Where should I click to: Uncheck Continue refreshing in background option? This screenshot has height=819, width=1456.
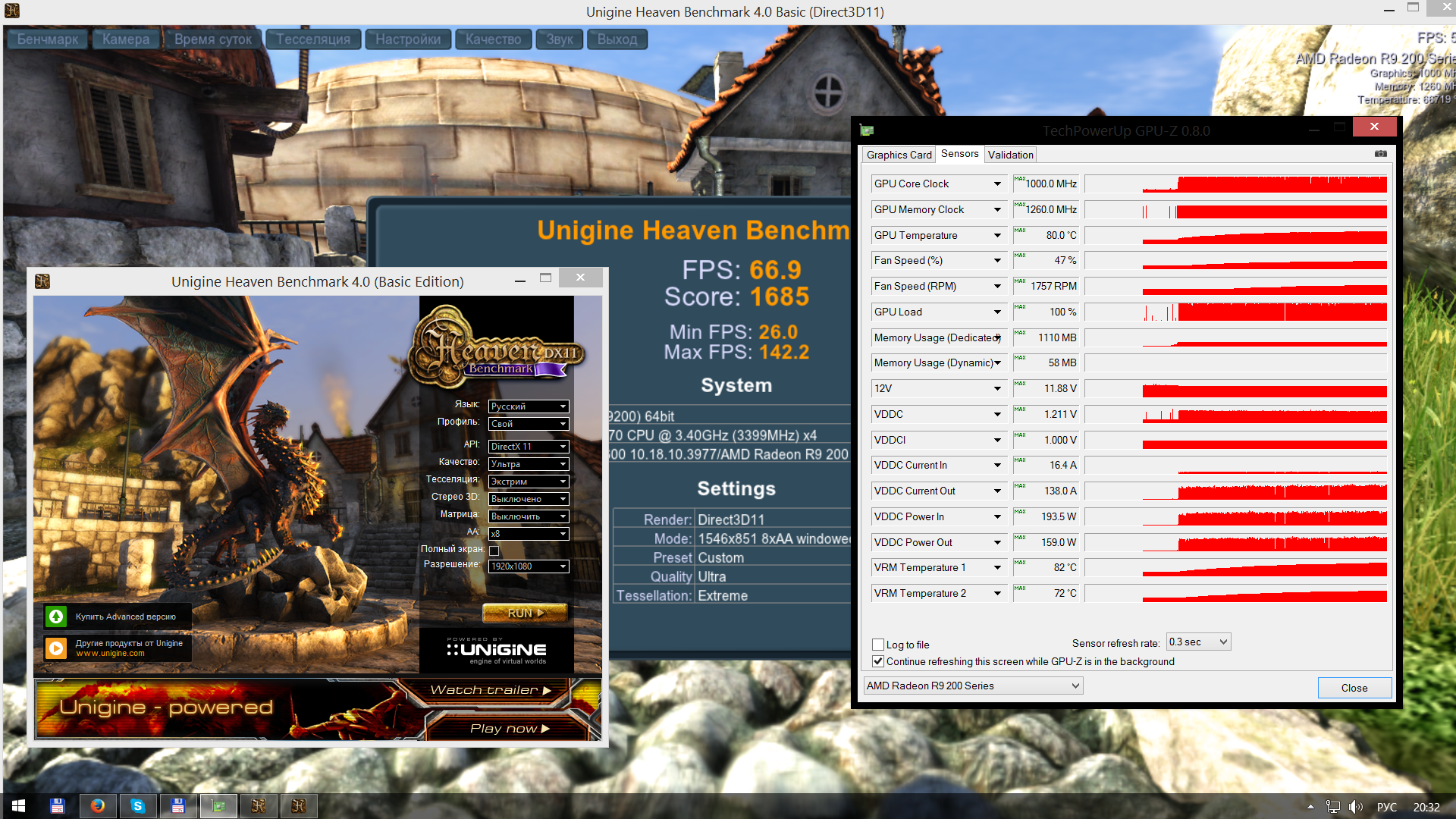pos(878,661)
